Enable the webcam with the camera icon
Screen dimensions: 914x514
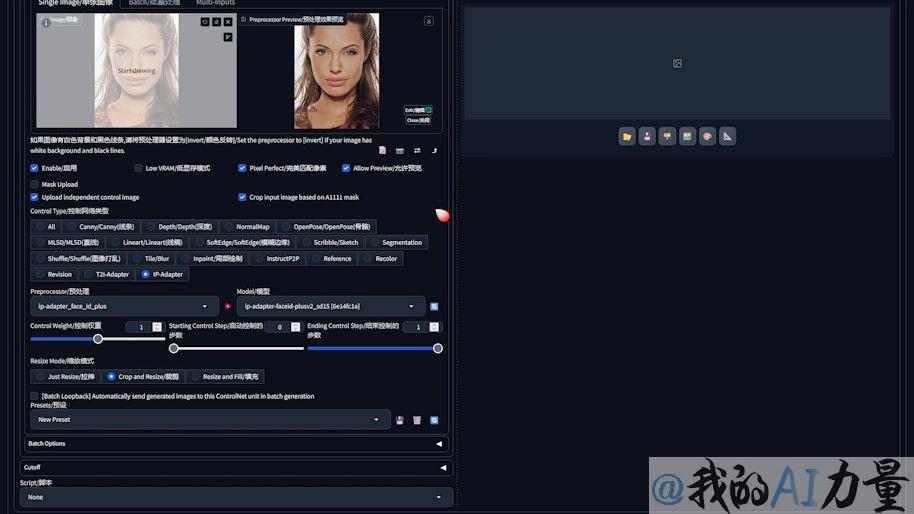click(400, 150)
